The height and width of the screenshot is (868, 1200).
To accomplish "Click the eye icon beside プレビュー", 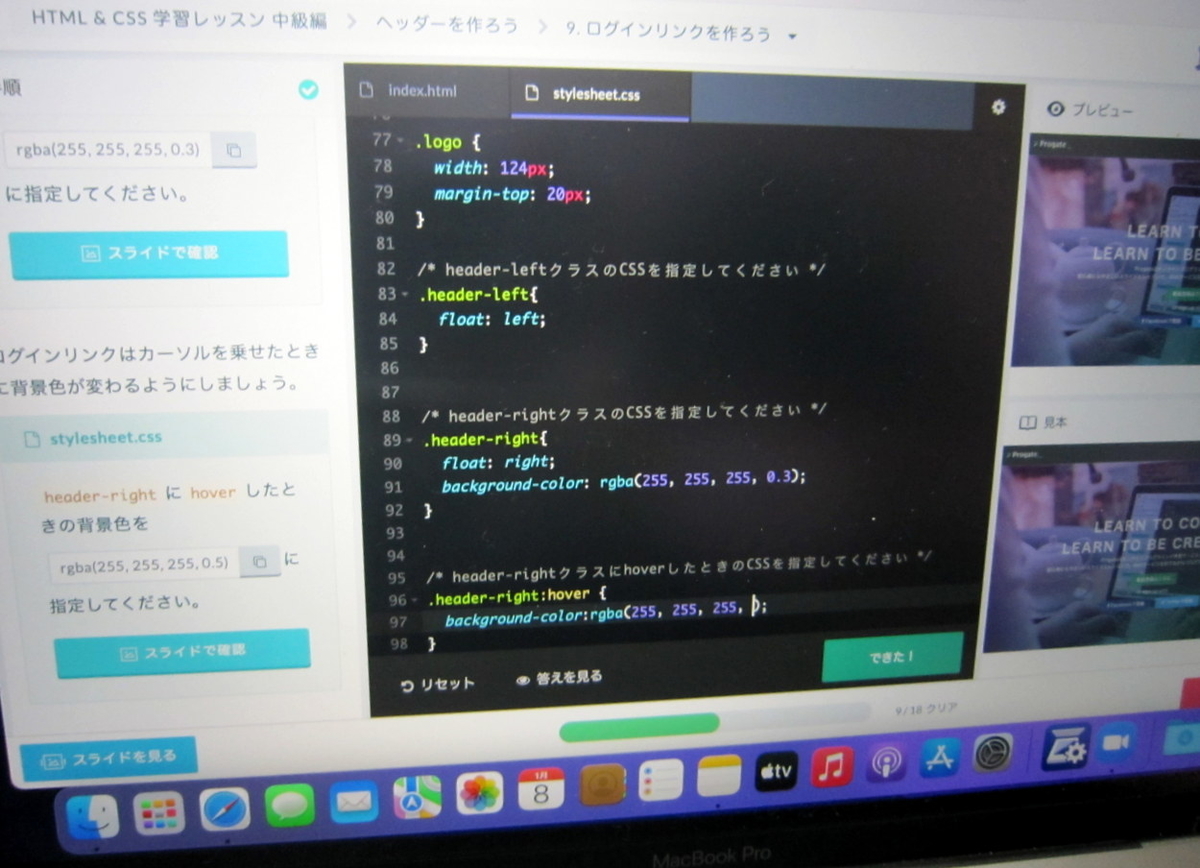I will tap(1054, 109).
